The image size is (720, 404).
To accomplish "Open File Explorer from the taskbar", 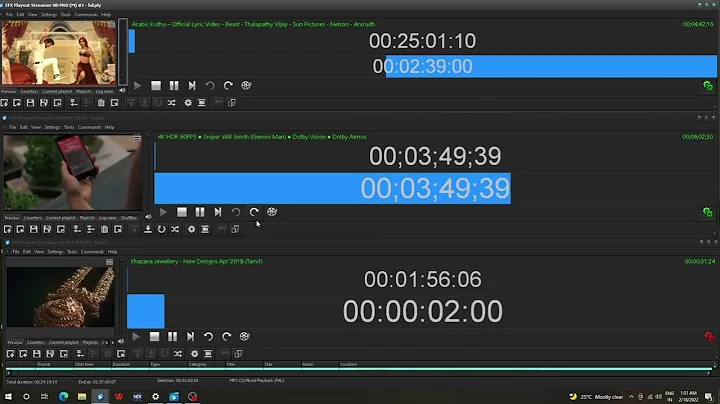I will 82,396.
